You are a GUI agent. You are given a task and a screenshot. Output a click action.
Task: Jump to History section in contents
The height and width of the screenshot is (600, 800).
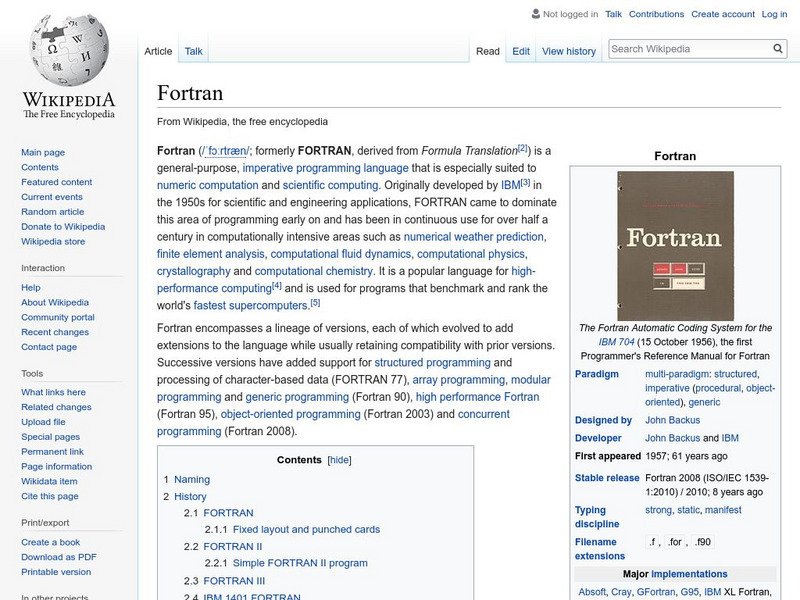190,496
